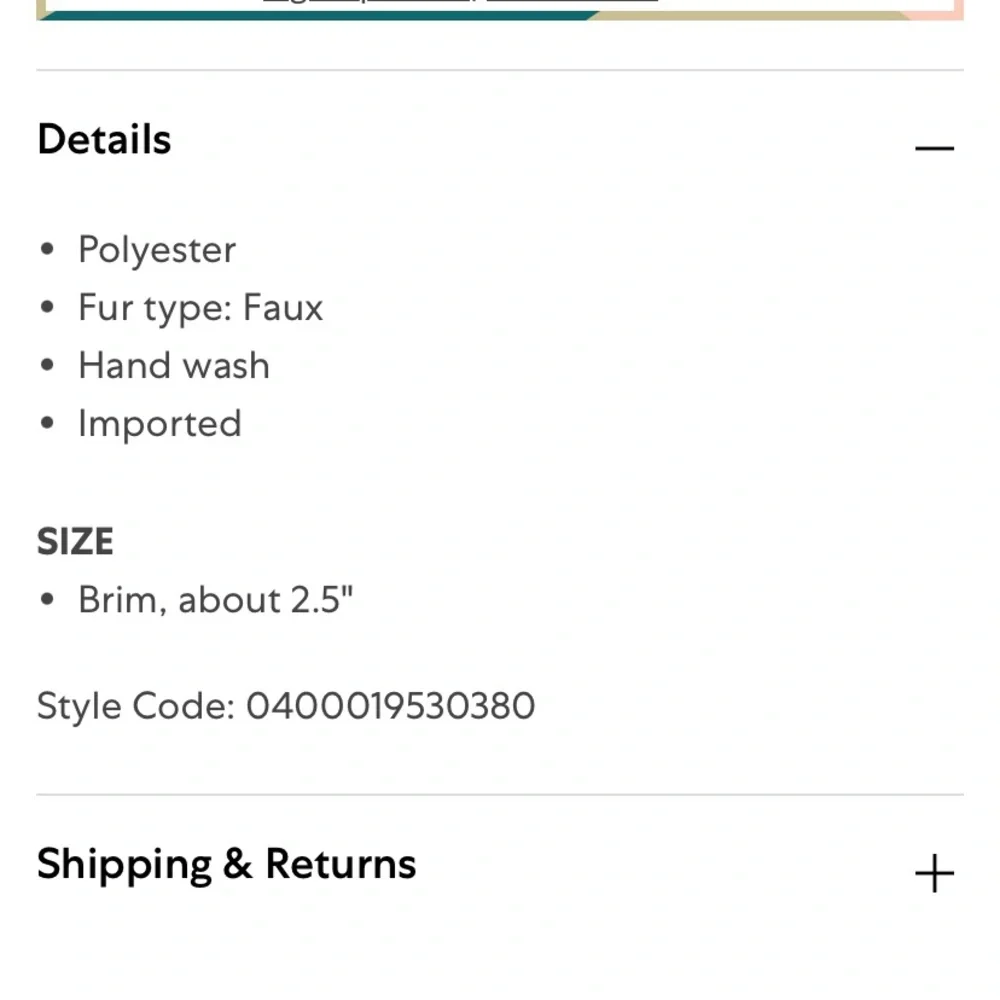The width and height of the screenshot is (1000, 1000).
Task: Click the bullet dot beside Polyester
Action: click(x=47, y=249)
